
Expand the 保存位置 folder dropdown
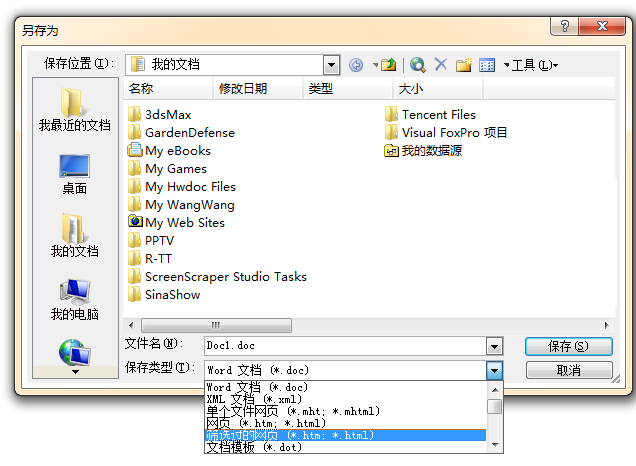point(333,65)
